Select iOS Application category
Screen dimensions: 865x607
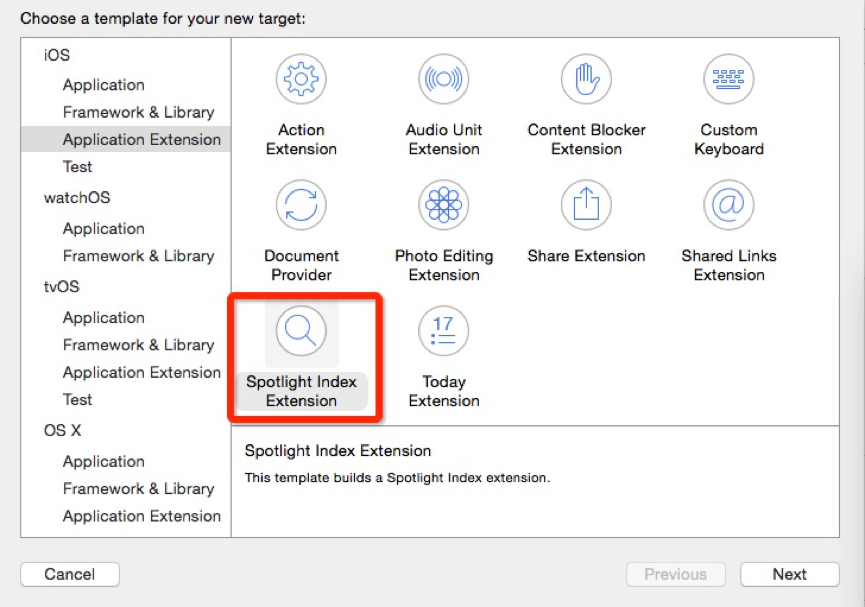pos(104,84)
